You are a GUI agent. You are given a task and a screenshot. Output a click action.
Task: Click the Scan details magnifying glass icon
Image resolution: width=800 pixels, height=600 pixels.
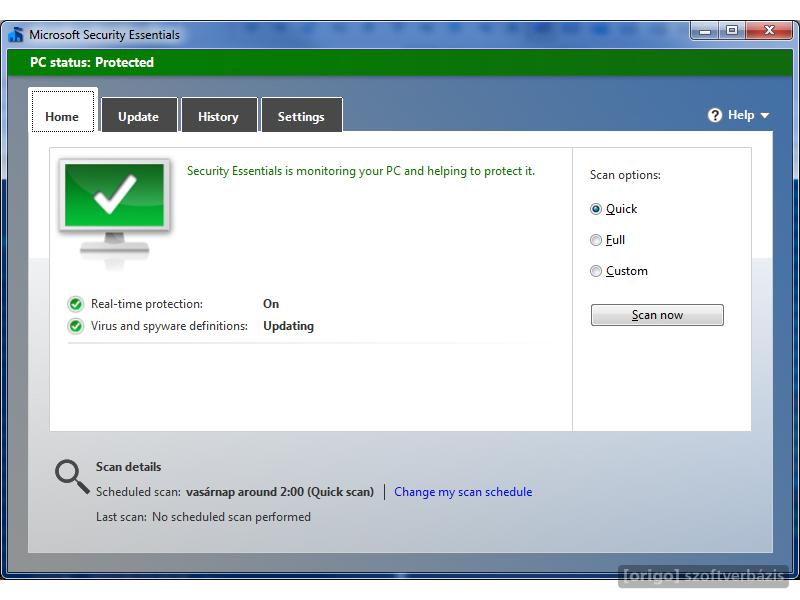tap(72, 477)
